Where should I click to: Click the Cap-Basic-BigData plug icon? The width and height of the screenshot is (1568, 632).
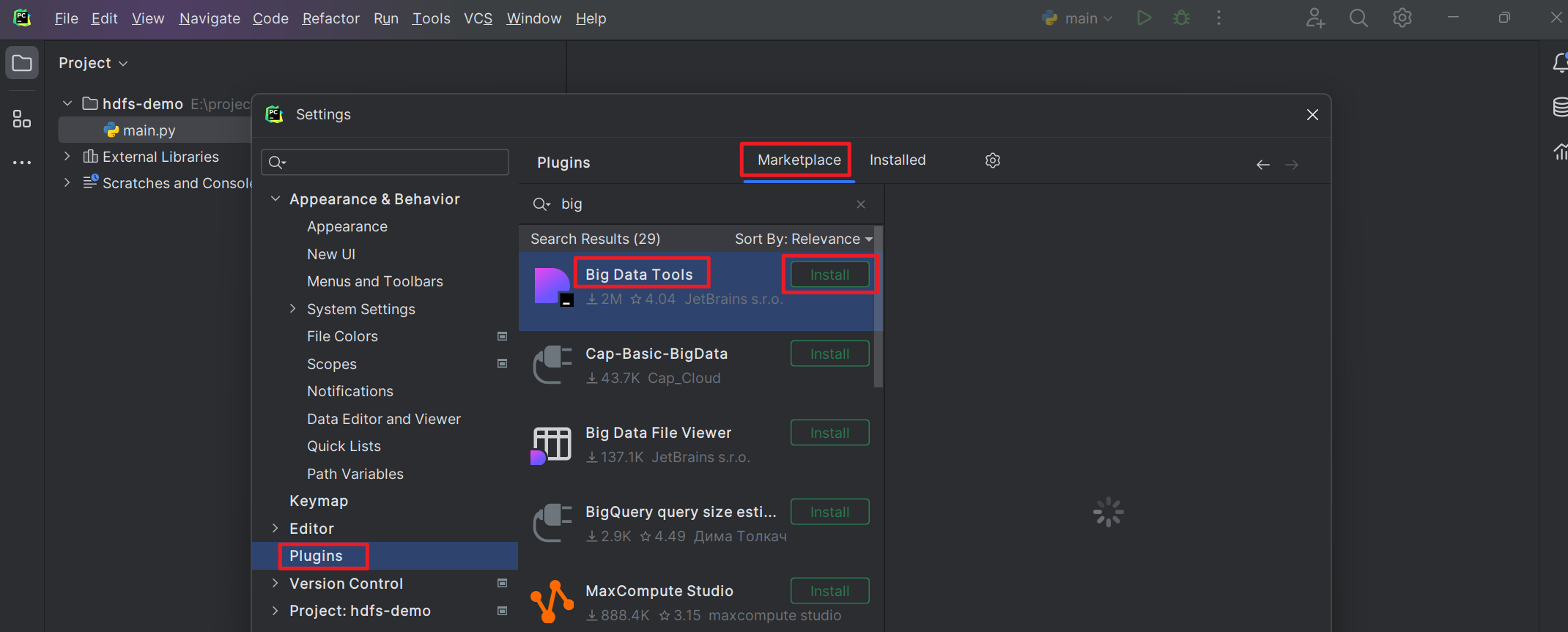pyautogui.click(x=552, y=365)
